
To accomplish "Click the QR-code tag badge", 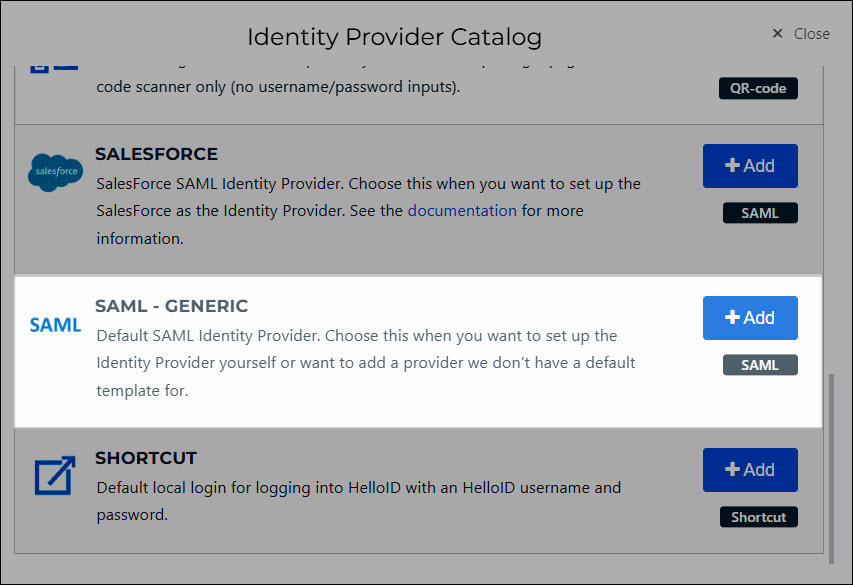I will tap(758, 88).
